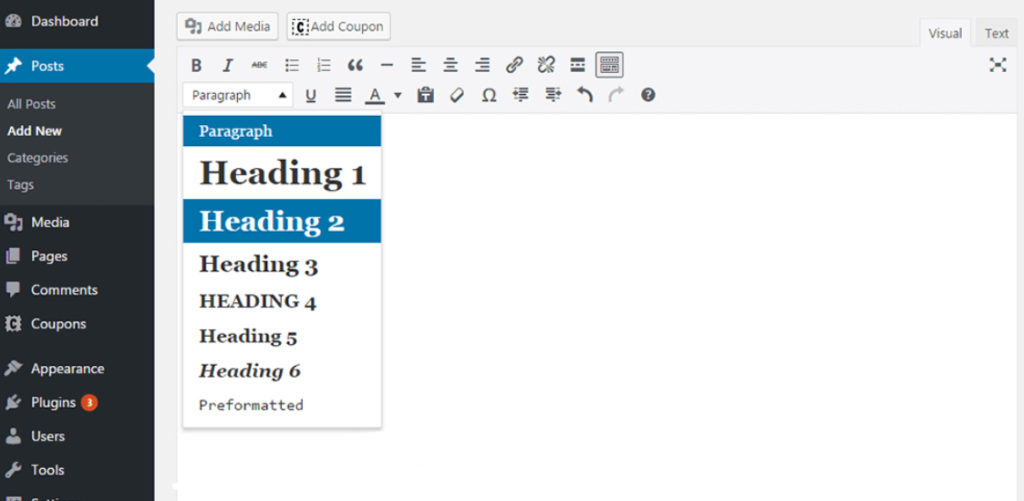Screen dimensions: 1024x501
Task: Open the Comments menu item
Action: tap(77, 290)
